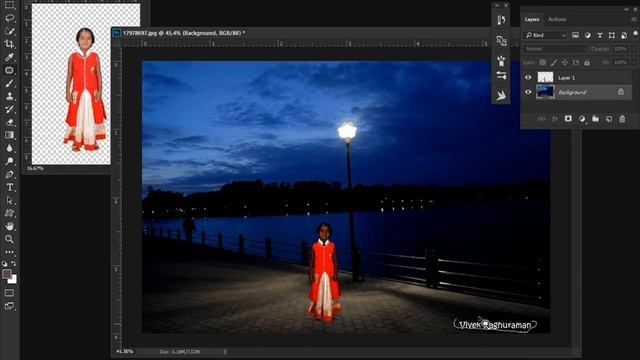Toggle the type layer filter
The width and height of the screenshot is (640, 360).
600,36
